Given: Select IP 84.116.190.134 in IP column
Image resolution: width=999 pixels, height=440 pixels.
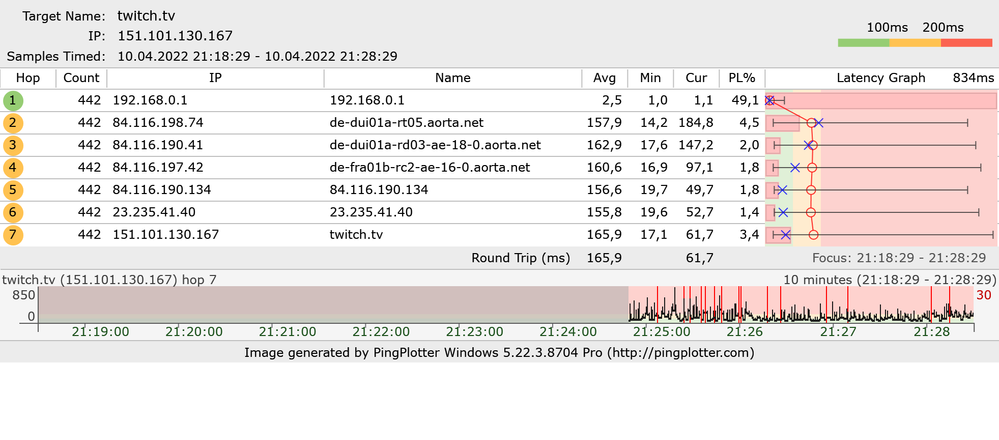Looking at the screenshot, I should point(162,190).
